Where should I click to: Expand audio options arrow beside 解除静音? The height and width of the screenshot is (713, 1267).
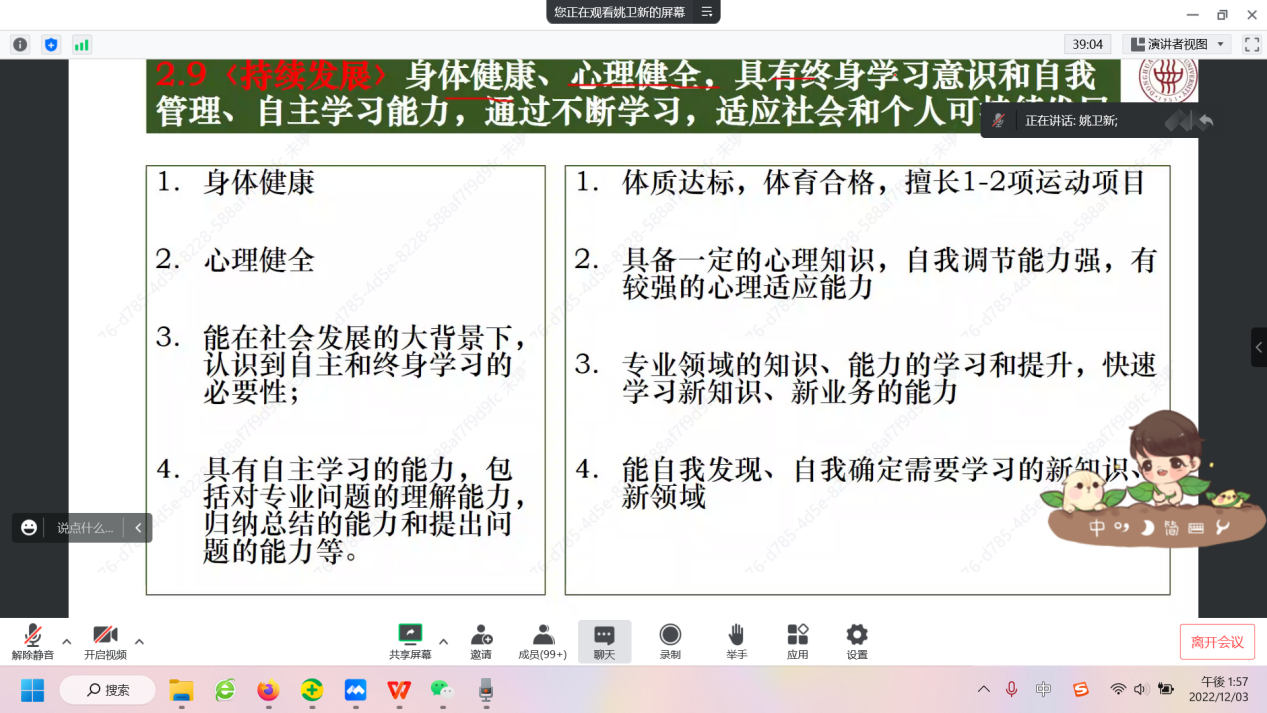click(67, 641)
